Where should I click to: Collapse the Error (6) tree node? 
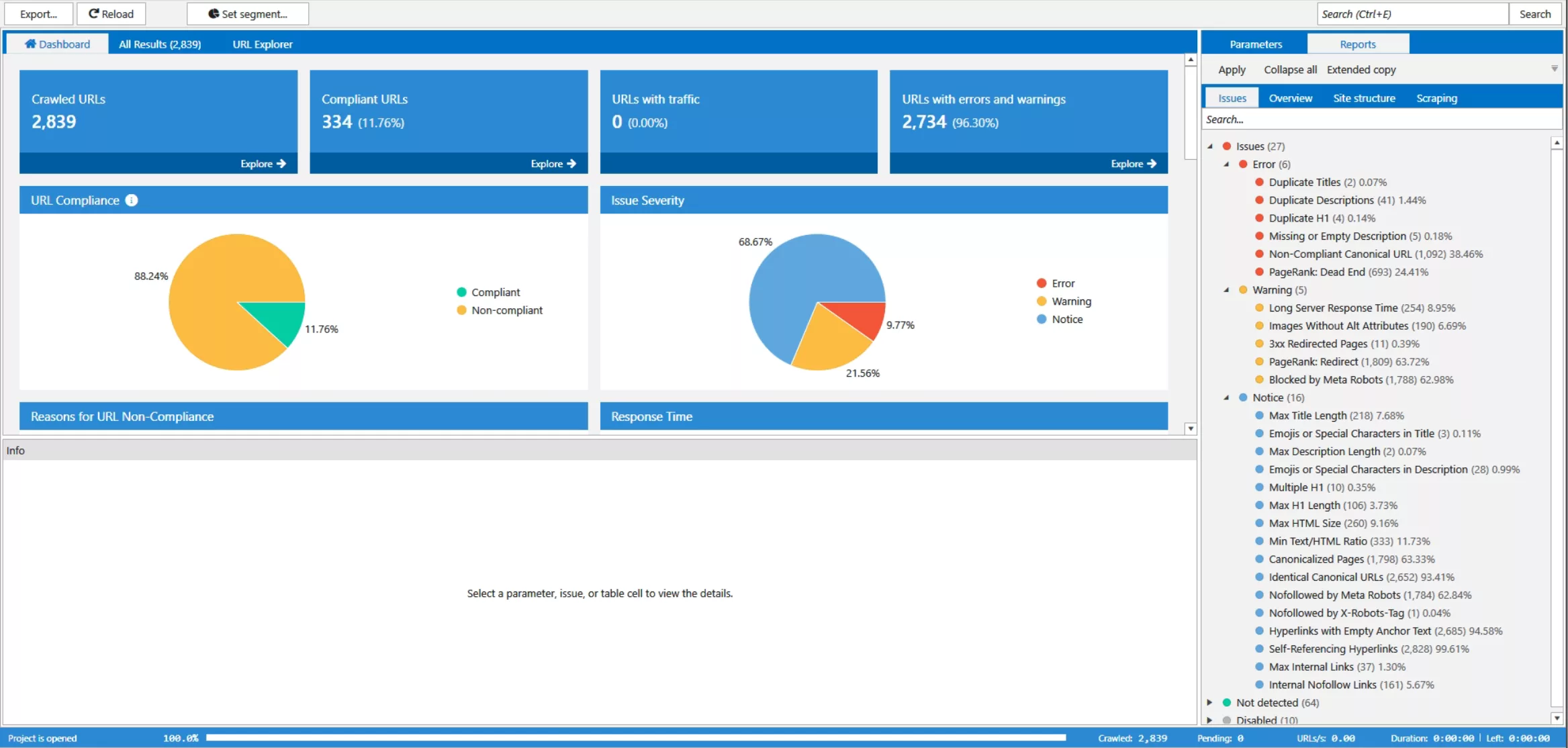tap(1226, 164)
